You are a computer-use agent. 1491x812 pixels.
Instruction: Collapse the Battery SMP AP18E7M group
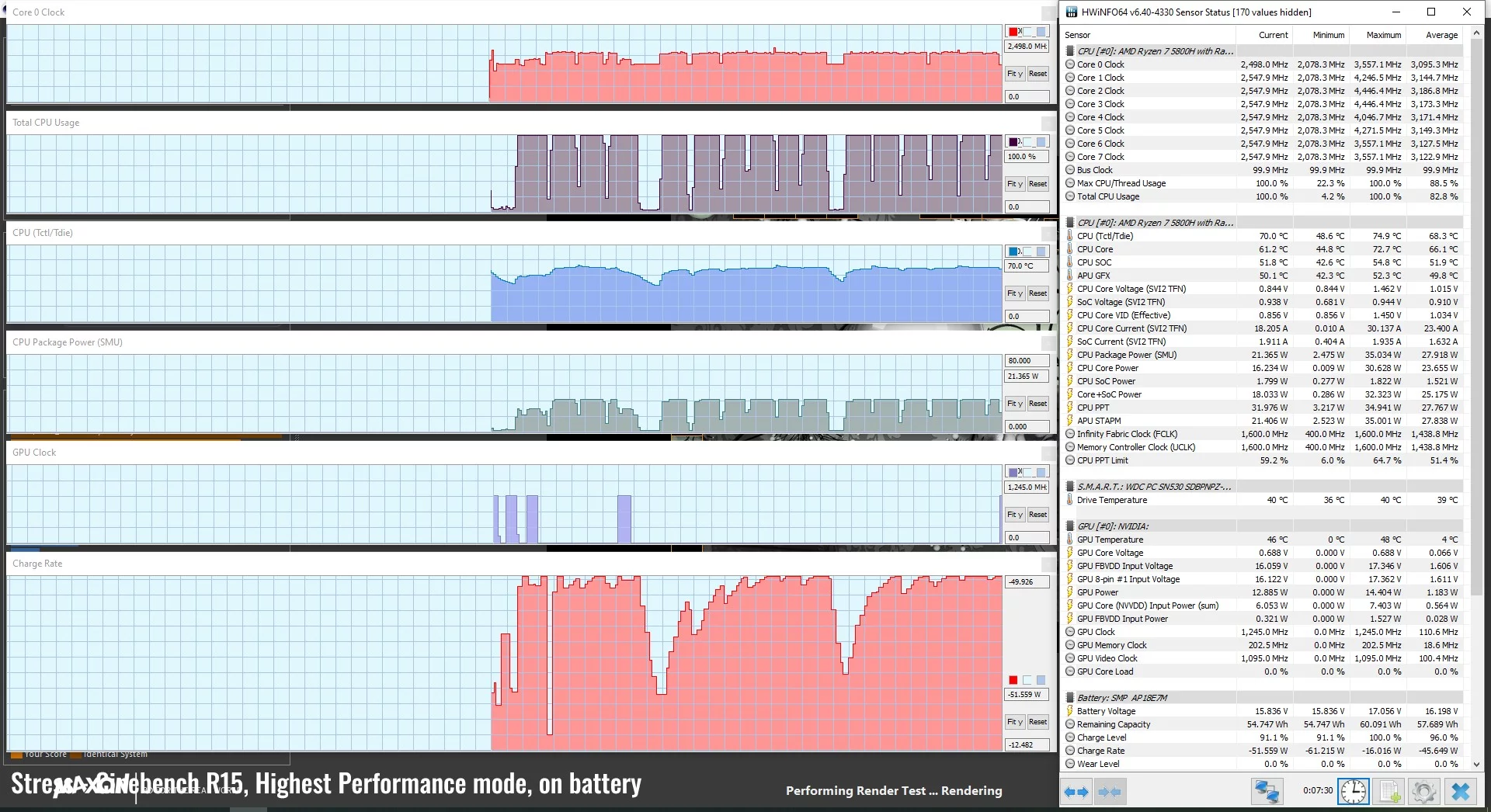pos(1122,697)
